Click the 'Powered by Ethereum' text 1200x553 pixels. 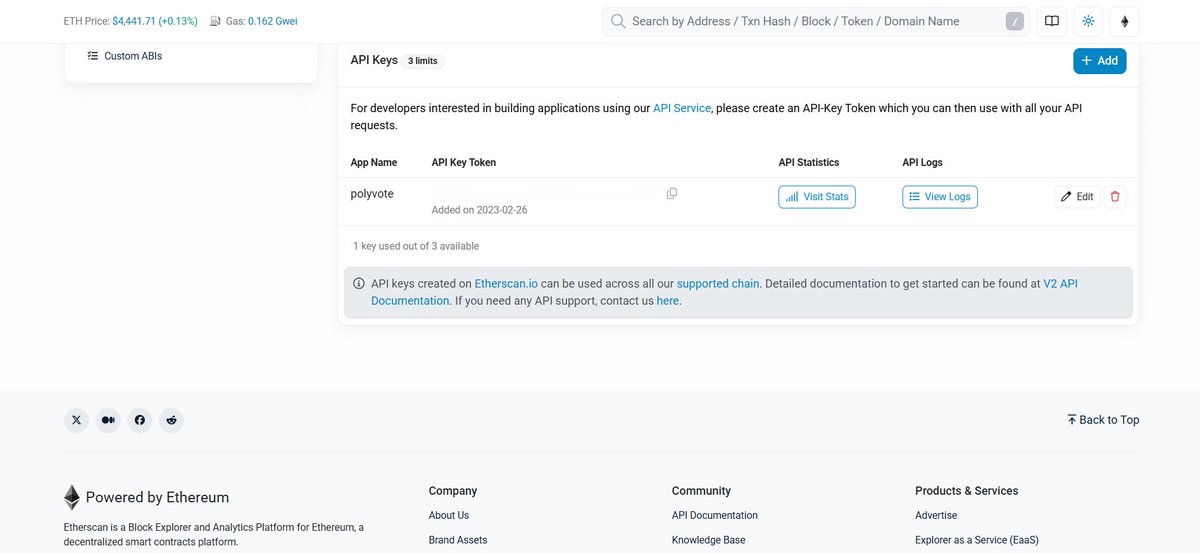[x=157, y=497]
